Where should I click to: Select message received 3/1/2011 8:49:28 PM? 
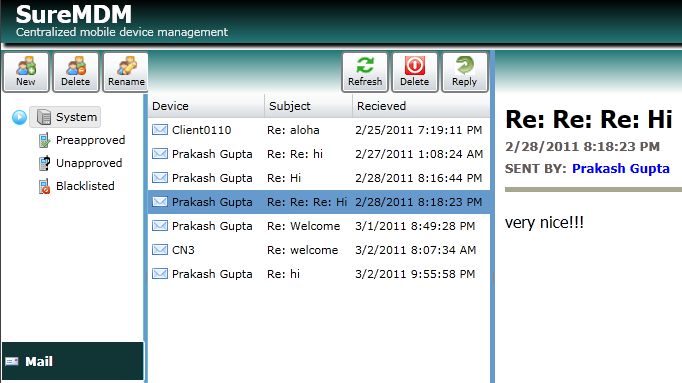point(415,226)
